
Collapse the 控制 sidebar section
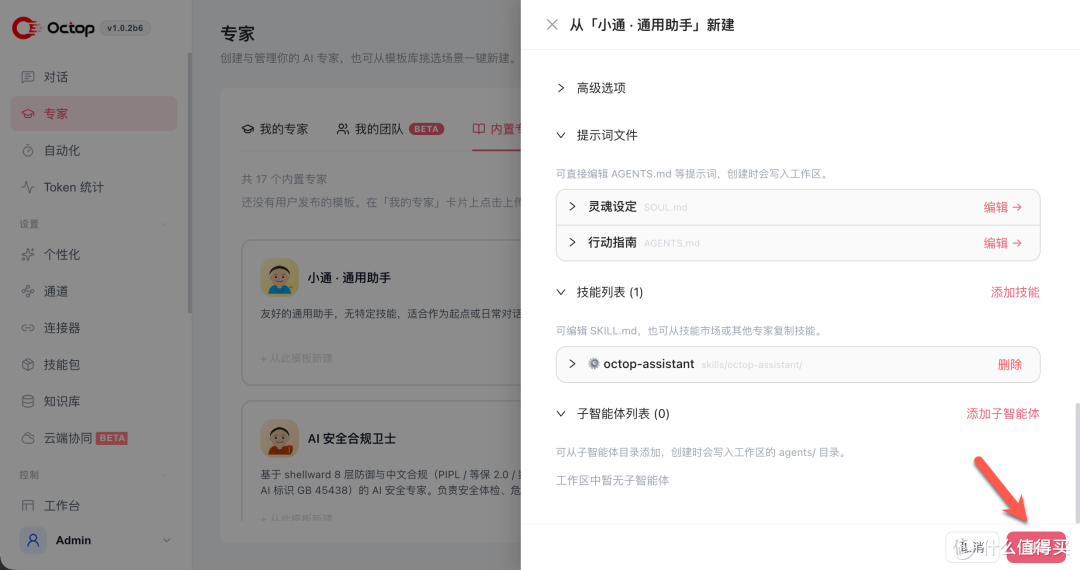click(163, 475)
